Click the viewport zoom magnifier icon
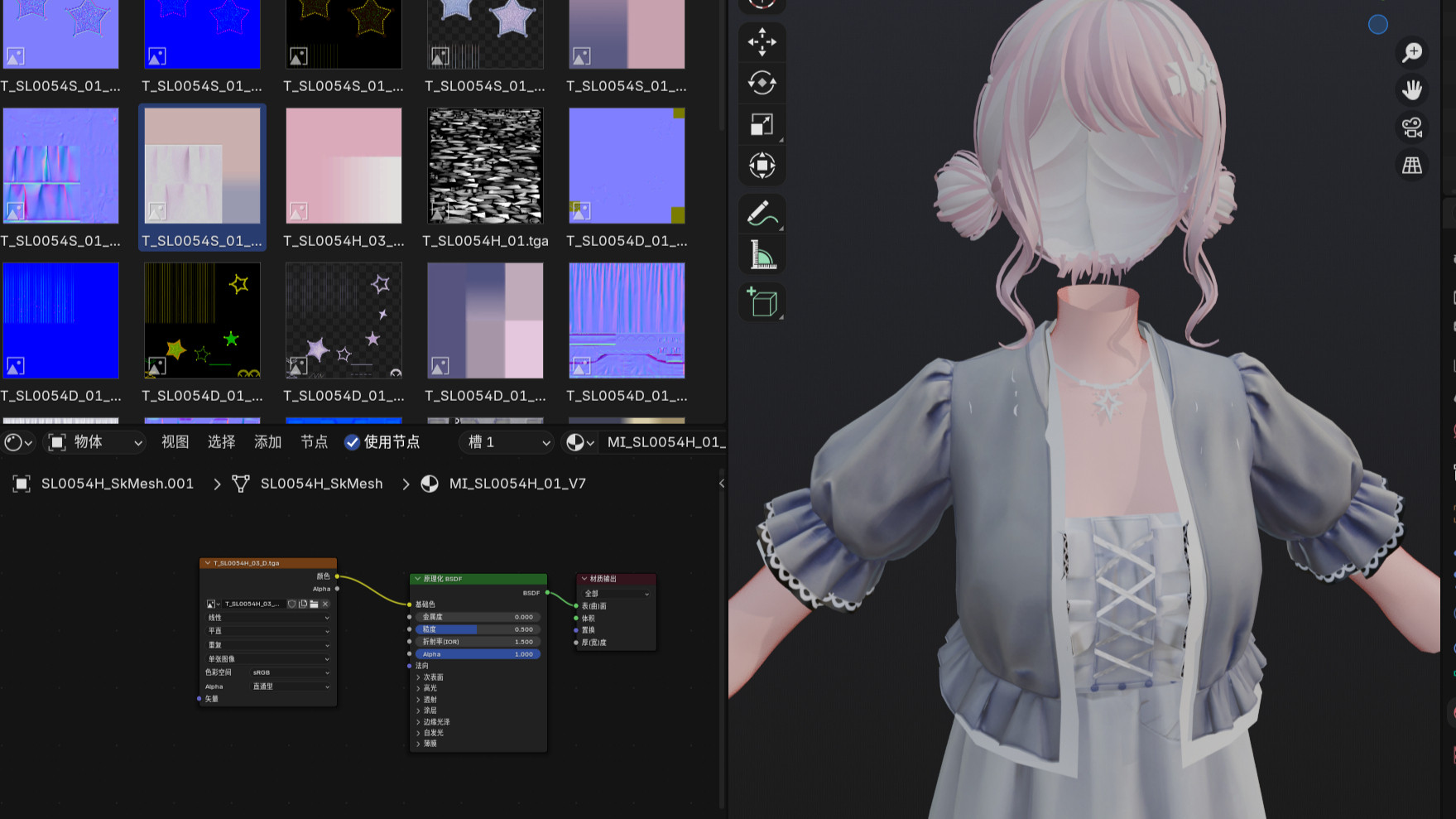Image resolution: width=1456 pixels, height=819 pixels. click(1412, 53)
